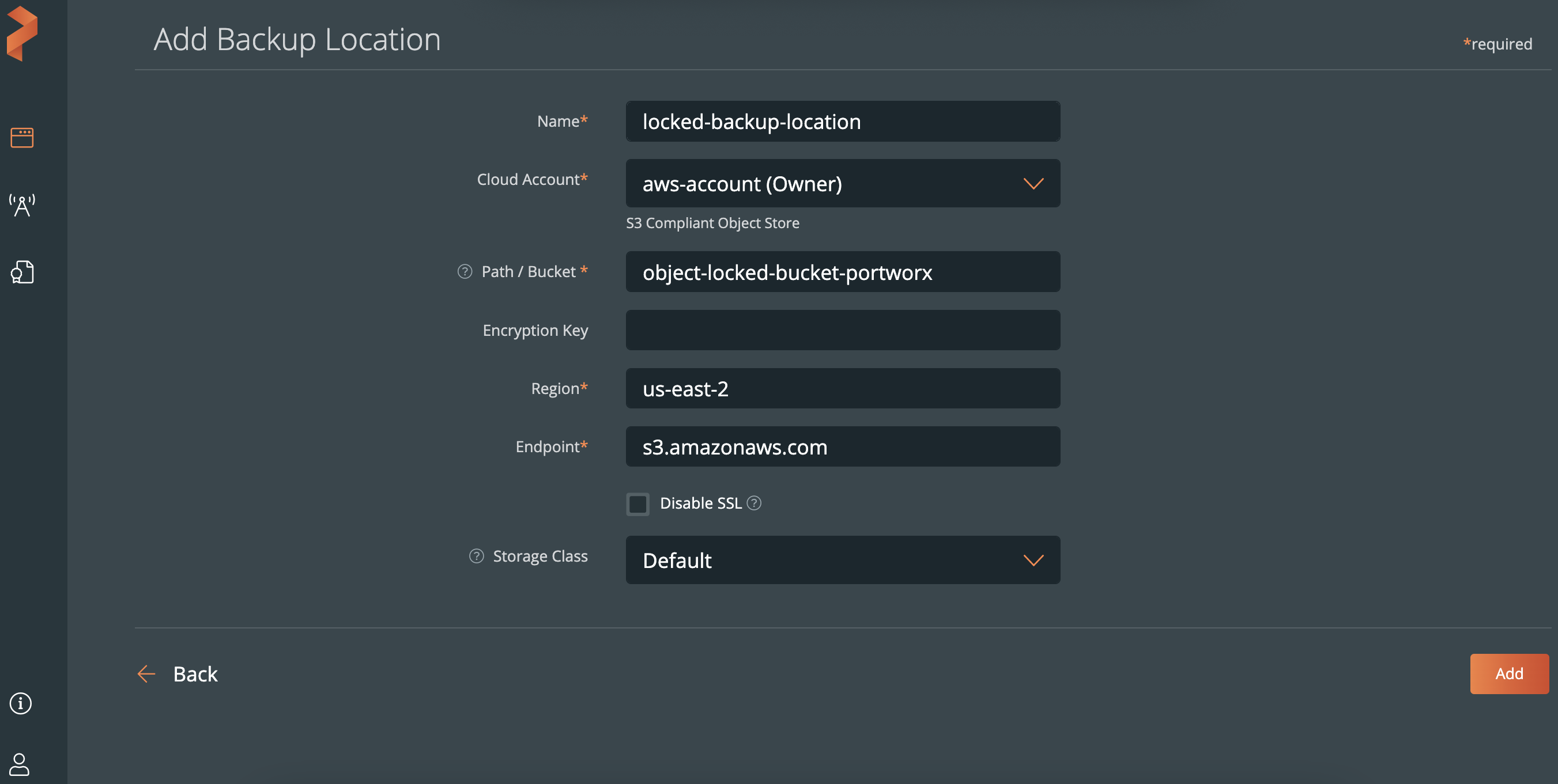Open the applications window sidebar icon
This screenshot has width=1558, height=784.
[22, 137]
